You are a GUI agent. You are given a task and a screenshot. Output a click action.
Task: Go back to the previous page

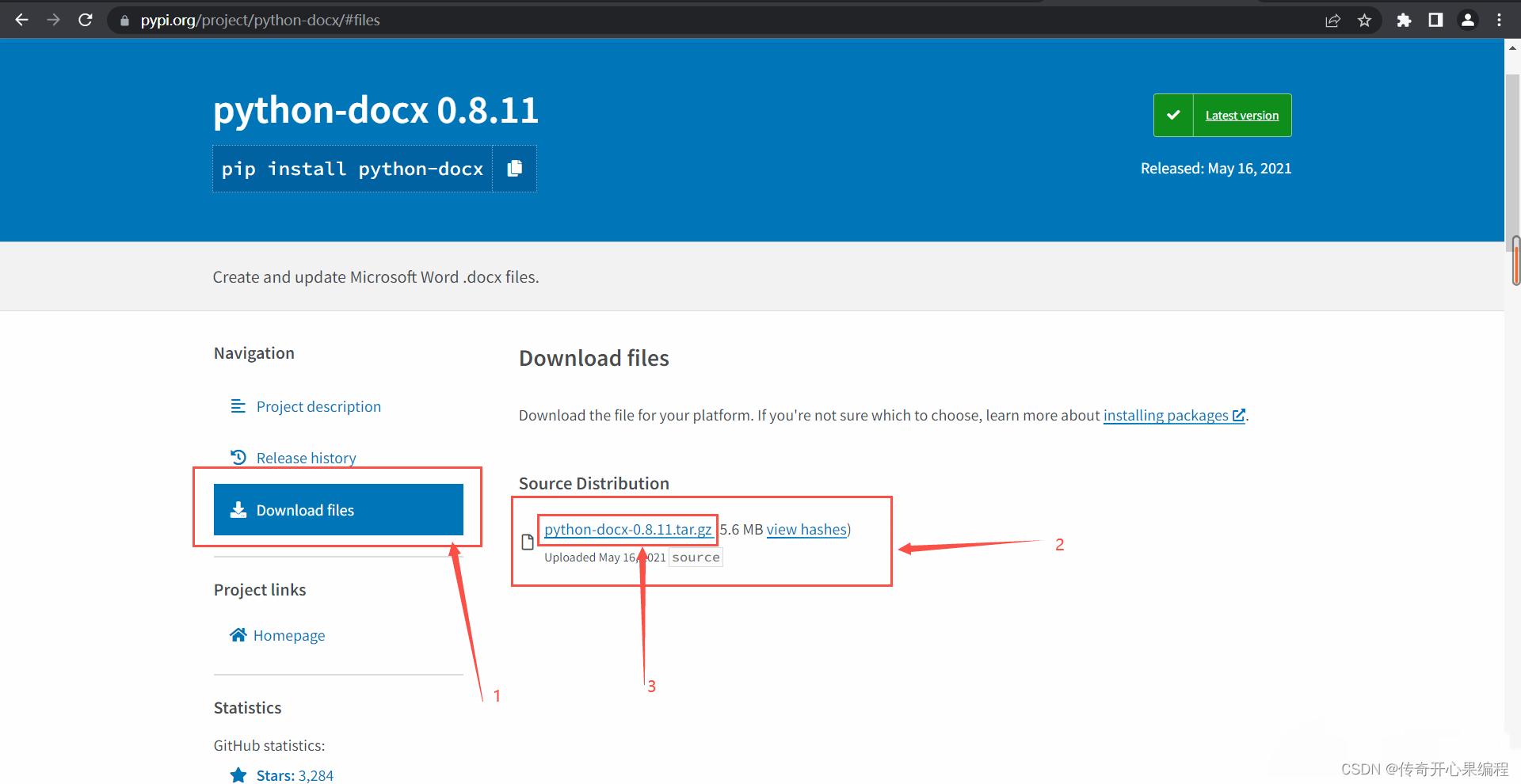[x=21, y=20]
